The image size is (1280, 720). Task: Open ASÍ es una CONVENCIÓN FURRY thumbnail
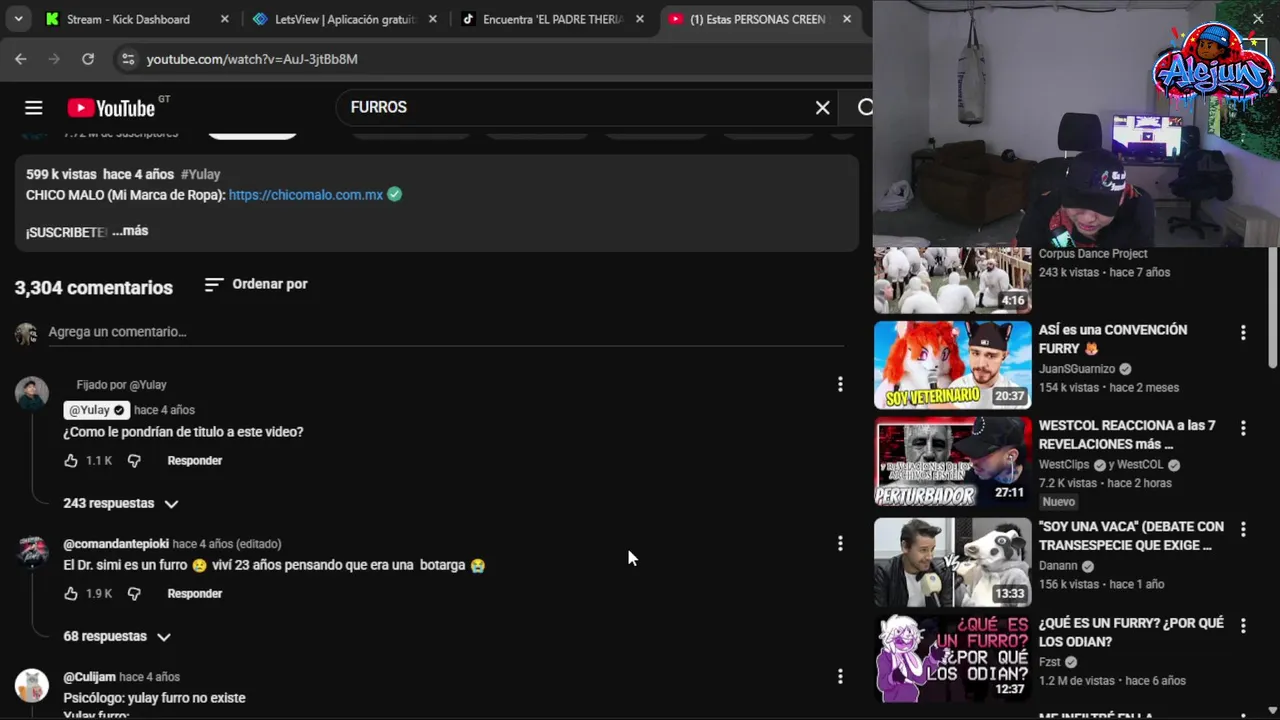pyautogui.click(x=953, y=365)
